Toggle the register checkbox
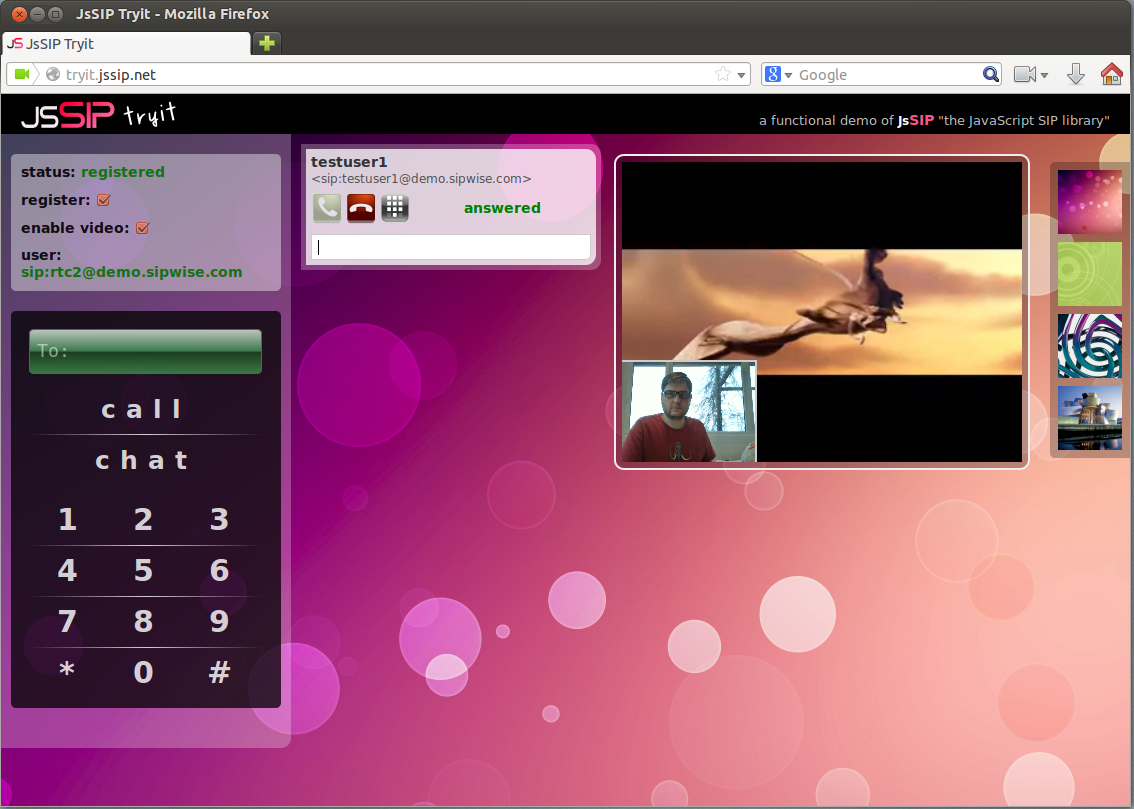This screenshot has height=809, width=1134. point(103,200)
